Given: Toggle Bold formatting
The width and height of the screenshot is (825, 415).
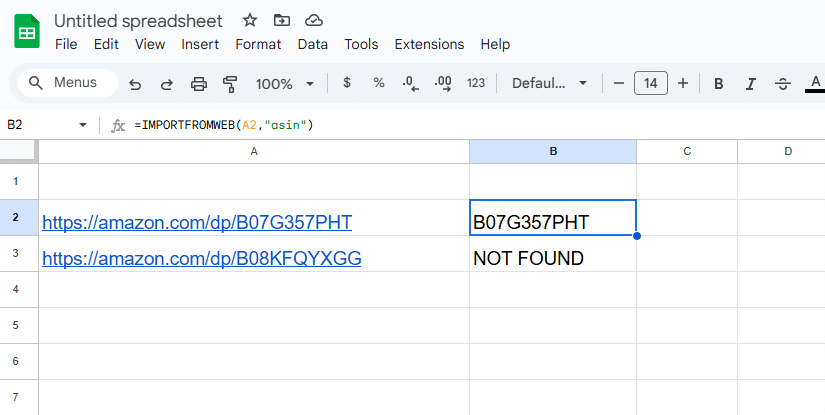Looking at the screenshot, I should click(x=718, y=84).
